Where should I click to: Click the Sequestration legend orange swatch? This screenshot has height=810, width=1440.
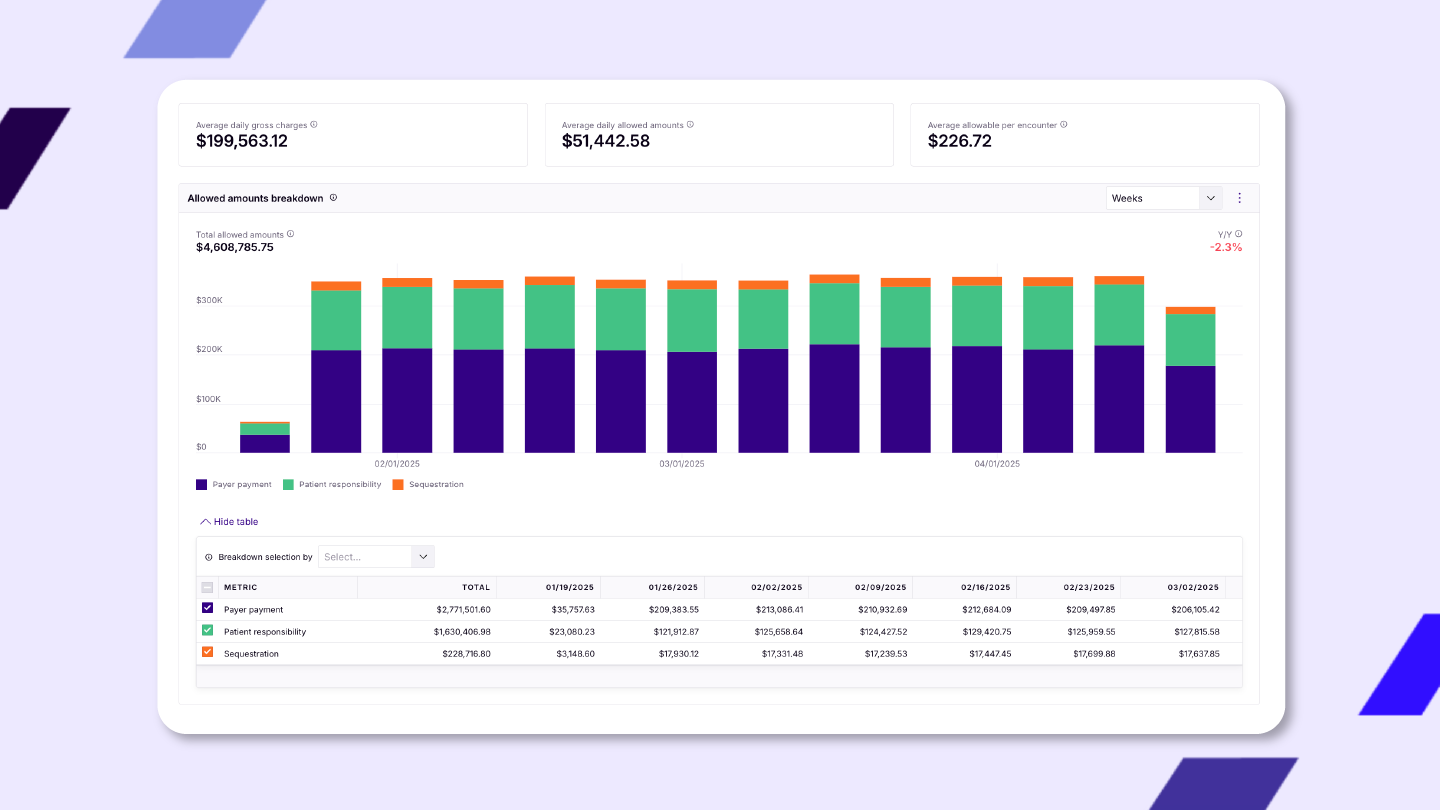pos(398,484)
